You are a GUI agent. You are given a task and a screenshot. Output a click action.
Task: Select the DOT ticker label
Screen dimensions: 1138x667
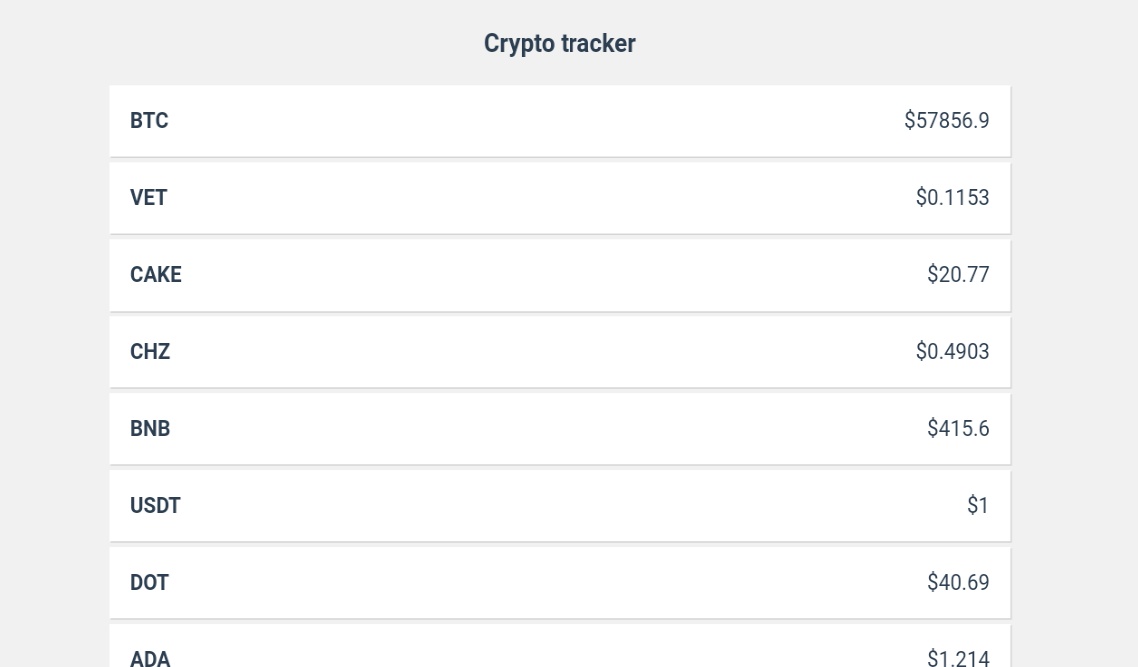149,583
